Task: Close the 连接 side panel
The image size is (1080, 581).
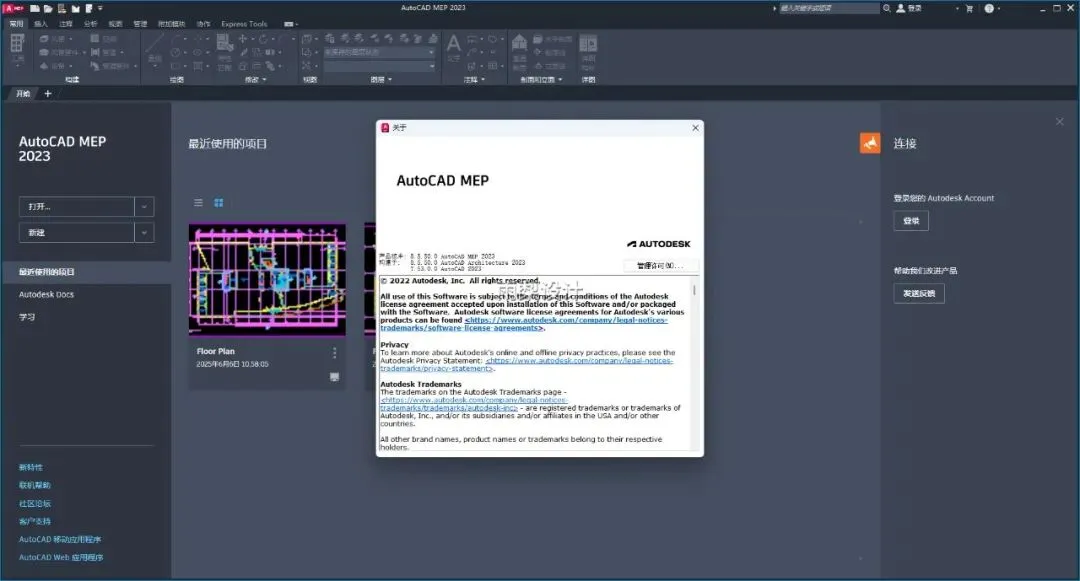Action: click(1059, 122)
